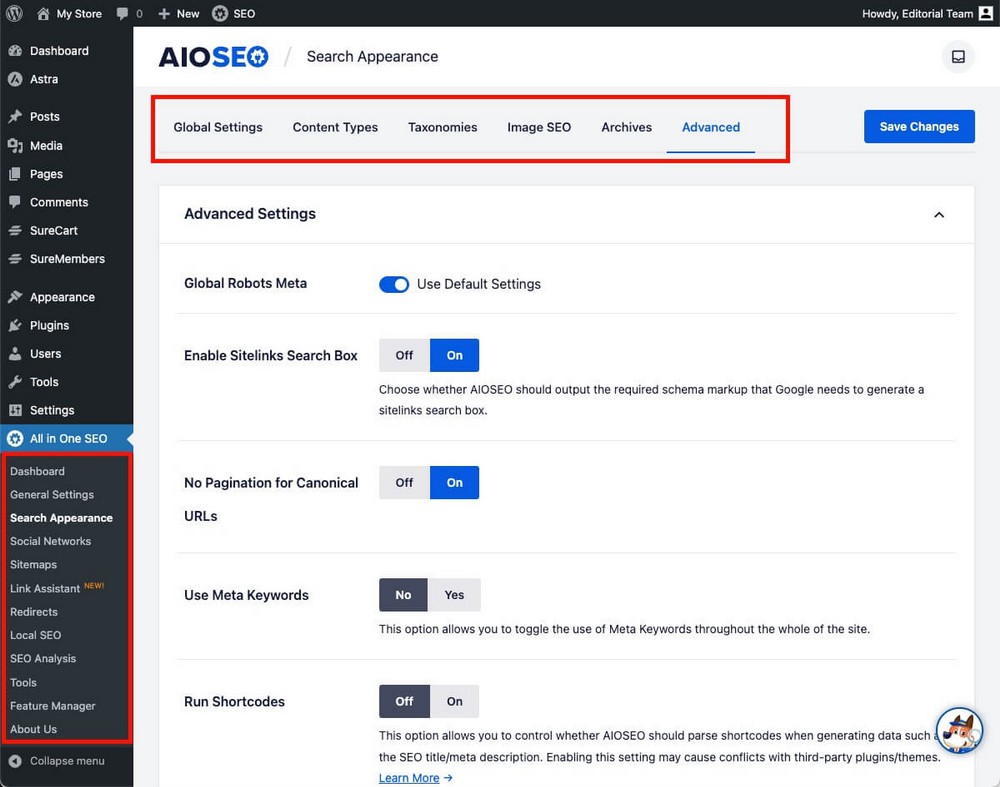Switch to Global Settings tab
Screen dimensions: 1000x787
pyautogui.click(x=218, y=127)
